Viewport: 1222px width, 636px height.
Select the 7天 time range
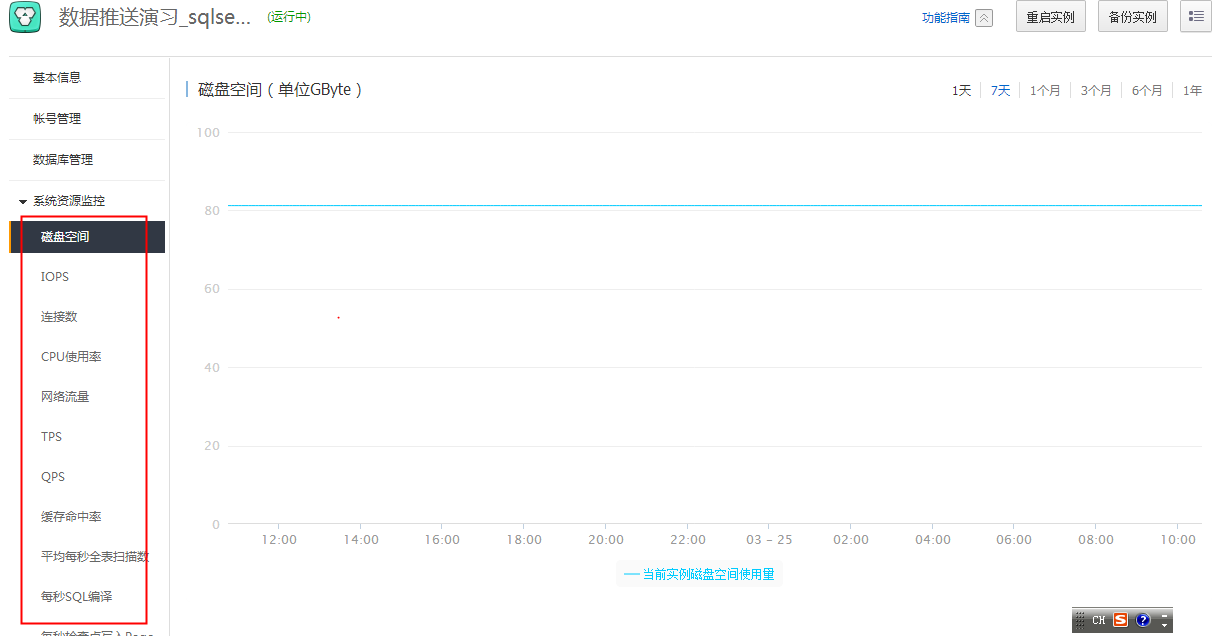[x=1000, y=90]
